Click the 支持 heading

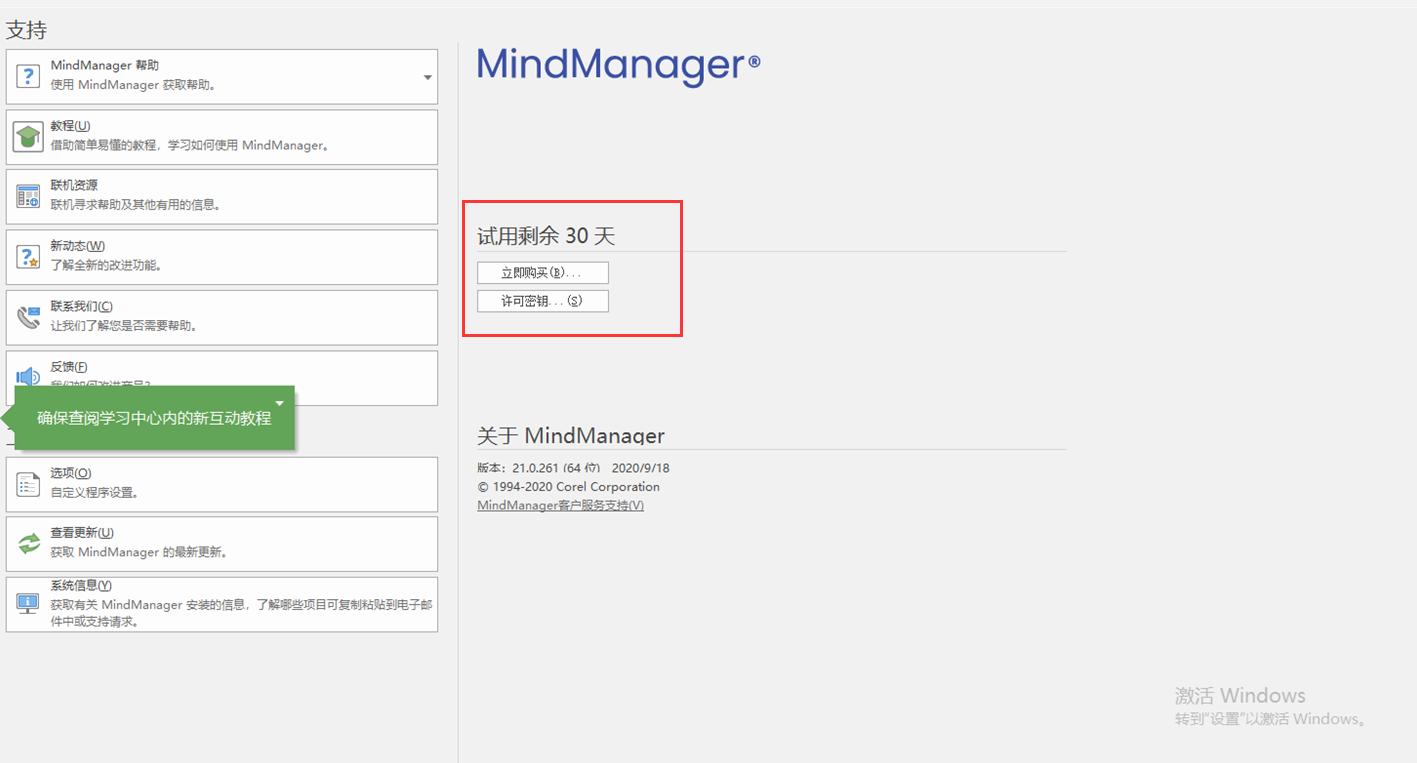tap(27, 29)
